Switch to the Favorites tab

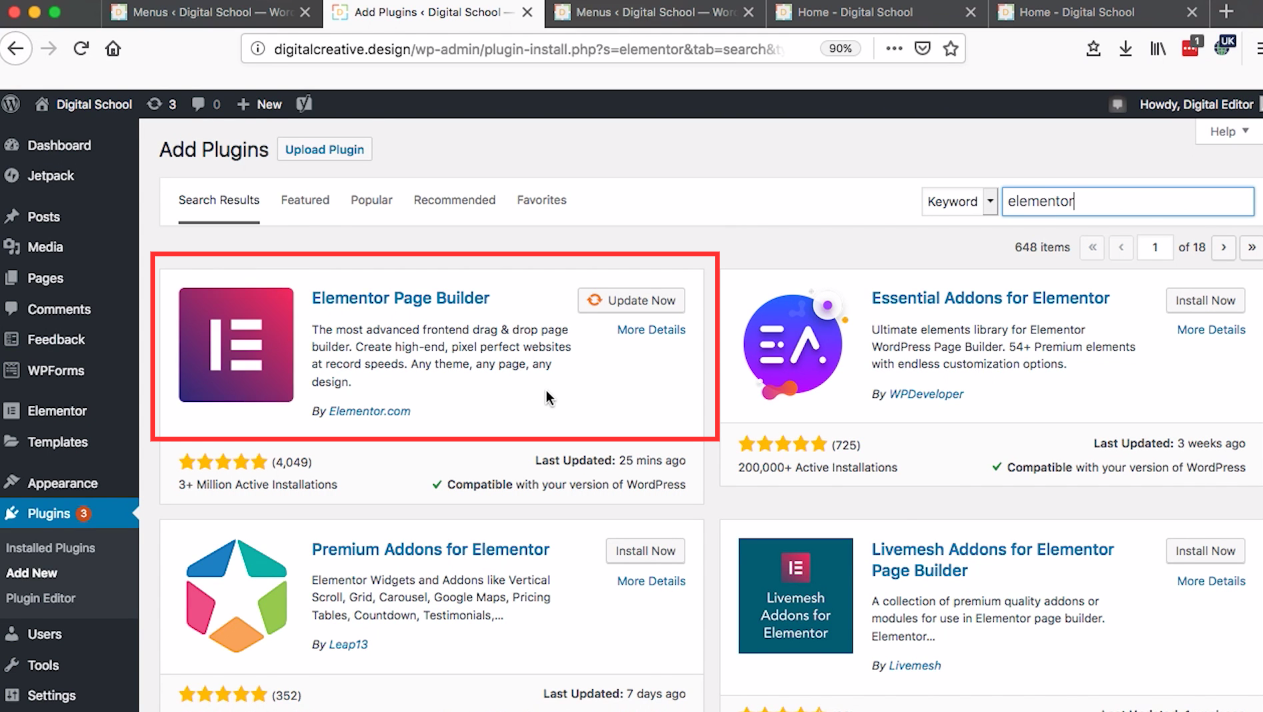[x=541, y=200]
